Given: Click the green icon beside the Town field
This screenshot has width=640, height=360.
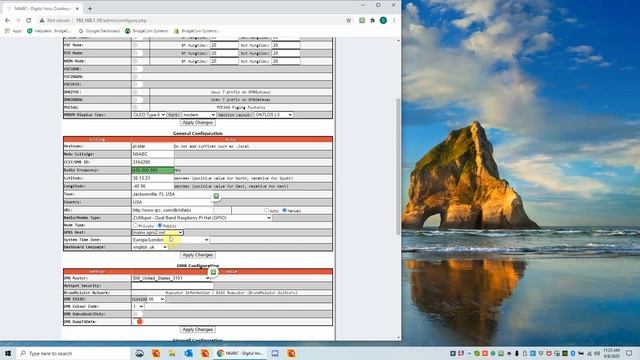Looking at the screenshot, I should coord(216,196).
